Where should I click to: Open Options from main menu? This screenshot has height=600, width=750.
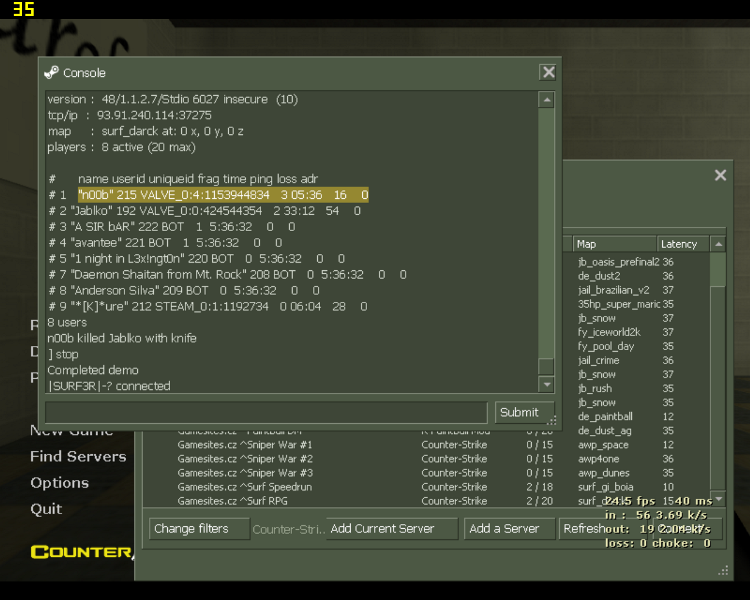[x=60, y=483]
